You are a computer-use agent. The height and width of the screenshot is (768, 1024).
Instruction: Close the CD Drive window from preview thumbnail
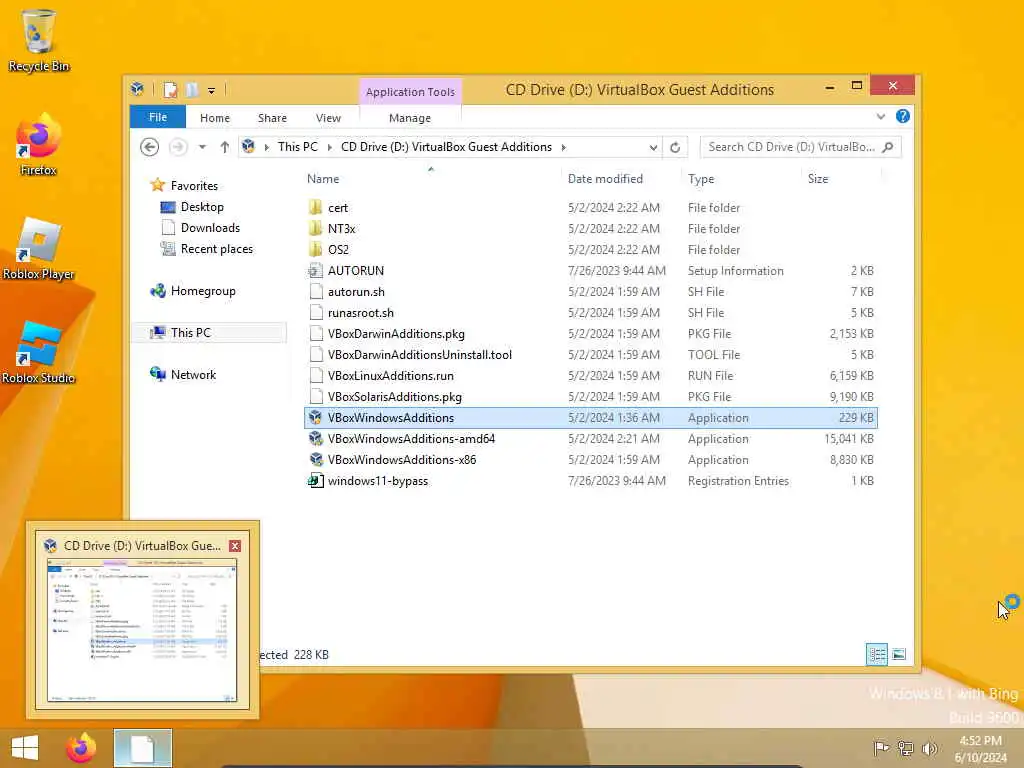(235, 546)
